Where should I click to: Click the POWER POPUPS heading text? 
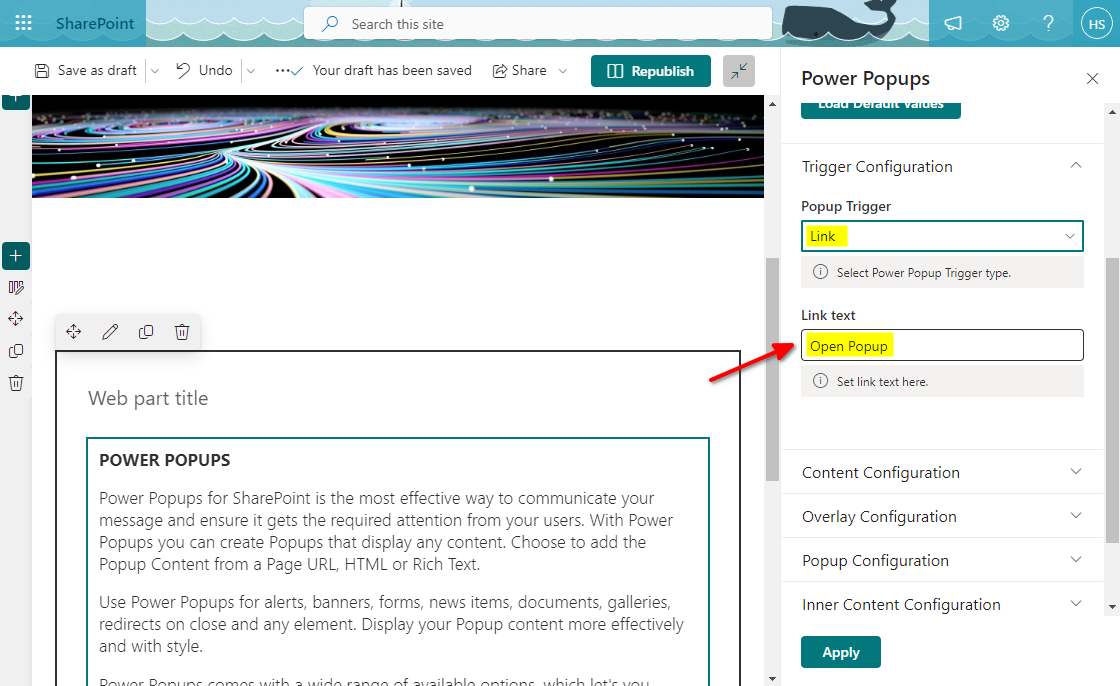(164, 460)
